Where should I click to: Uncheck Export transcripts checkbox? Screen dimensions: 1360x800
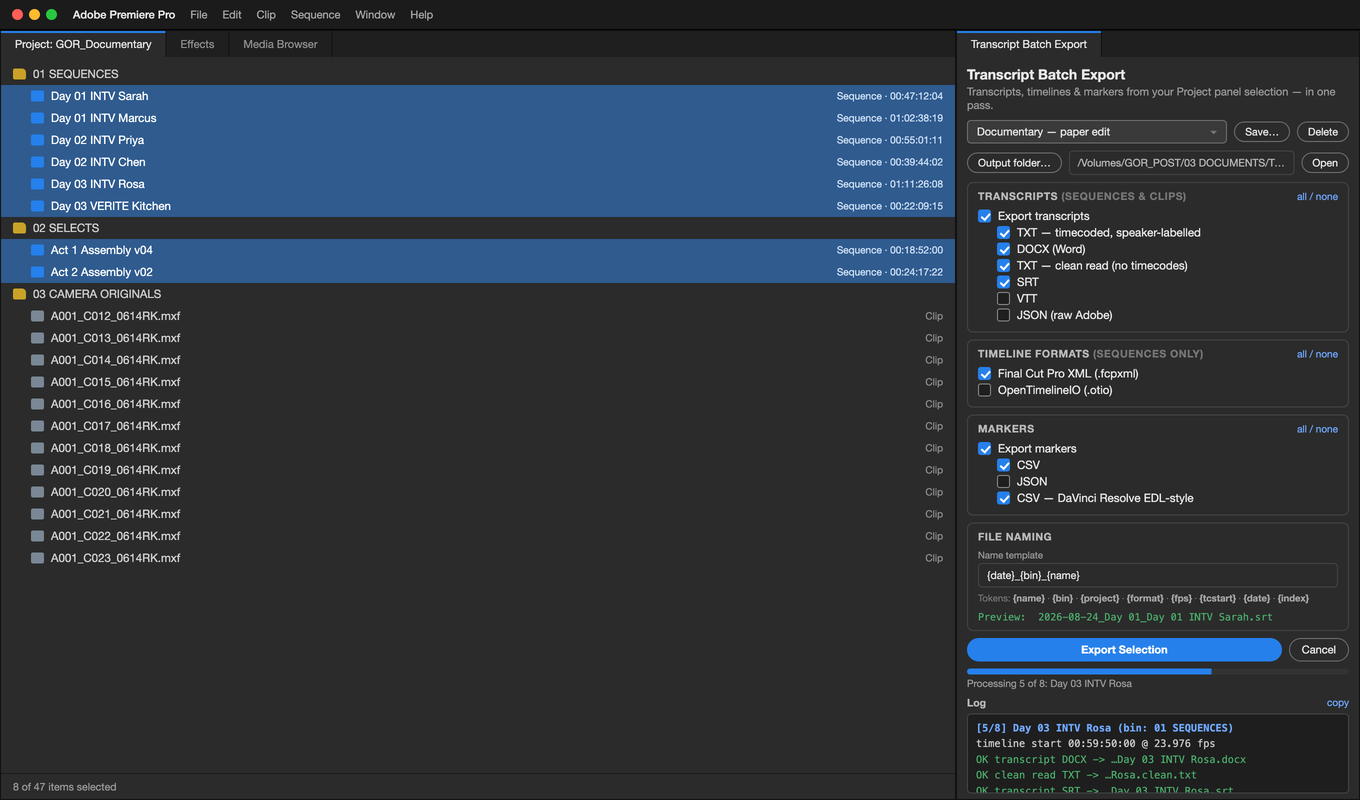pos(985,216)
